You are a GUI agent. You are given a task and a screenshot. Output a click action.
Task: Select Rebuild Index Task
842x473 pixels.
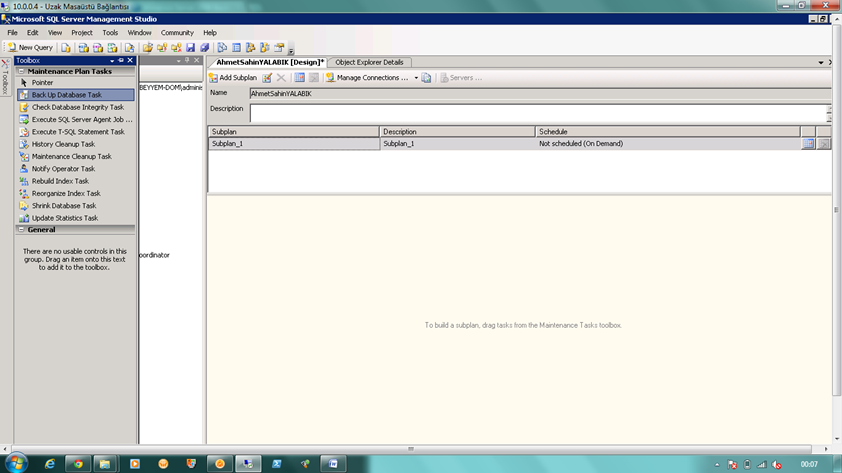pyautogui.click(x=75, y=181)
